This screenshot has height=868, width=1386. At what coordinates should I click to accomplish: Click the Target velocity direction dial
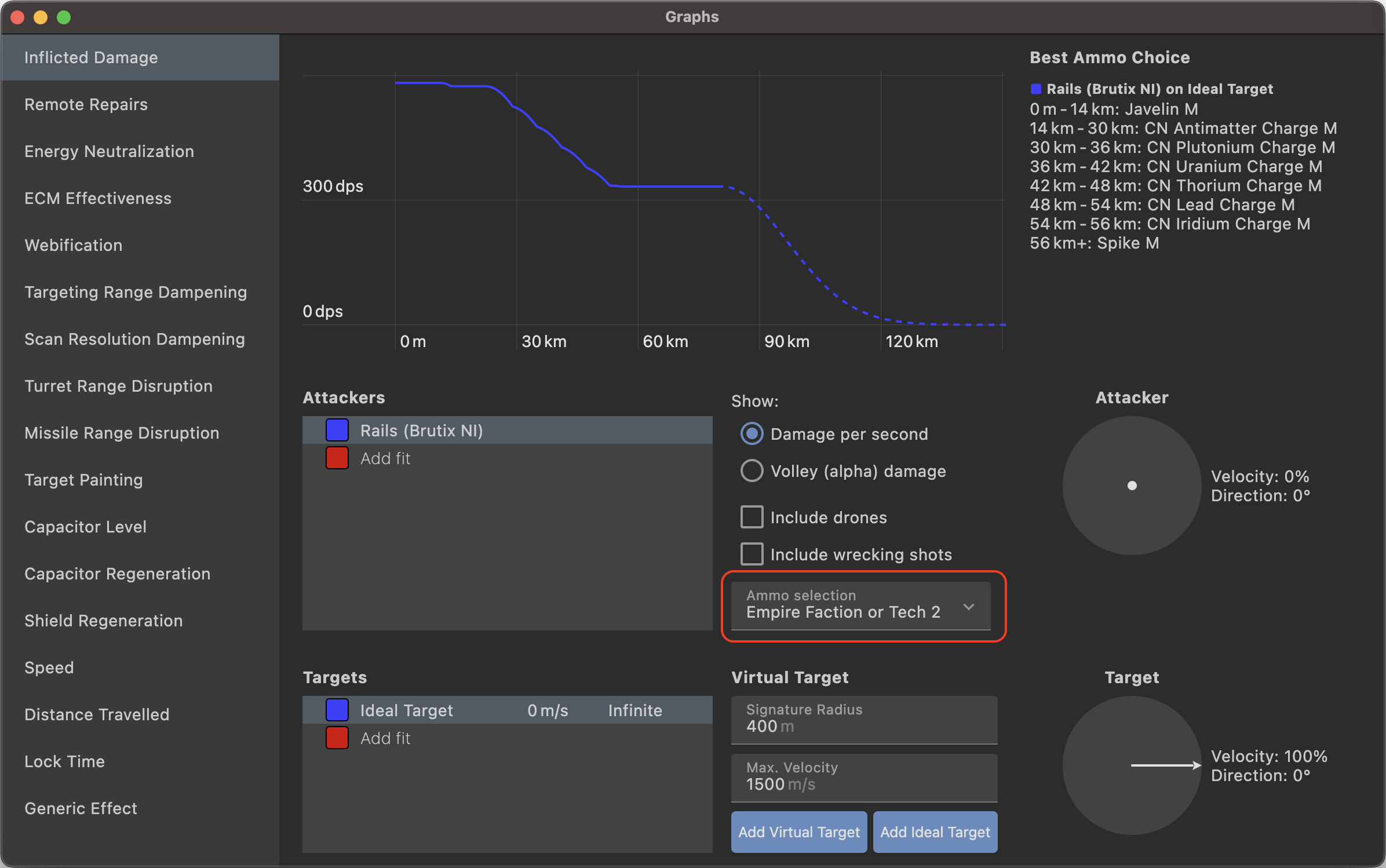pyautogui.click(x=1131, y=765)
